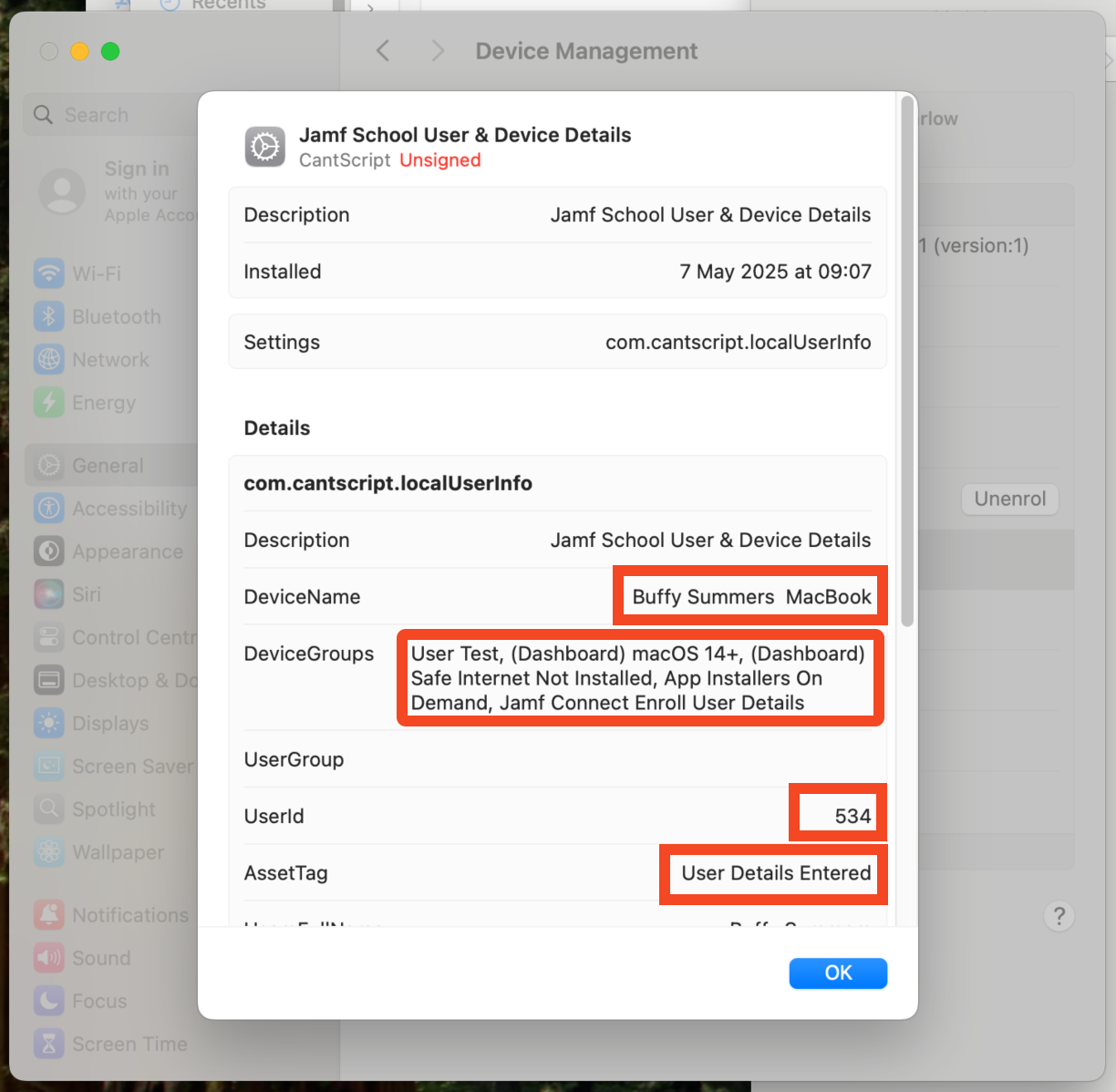Click the UserId value 534
This screenshot has width=1116, height=1092.
tap(852, 817)
